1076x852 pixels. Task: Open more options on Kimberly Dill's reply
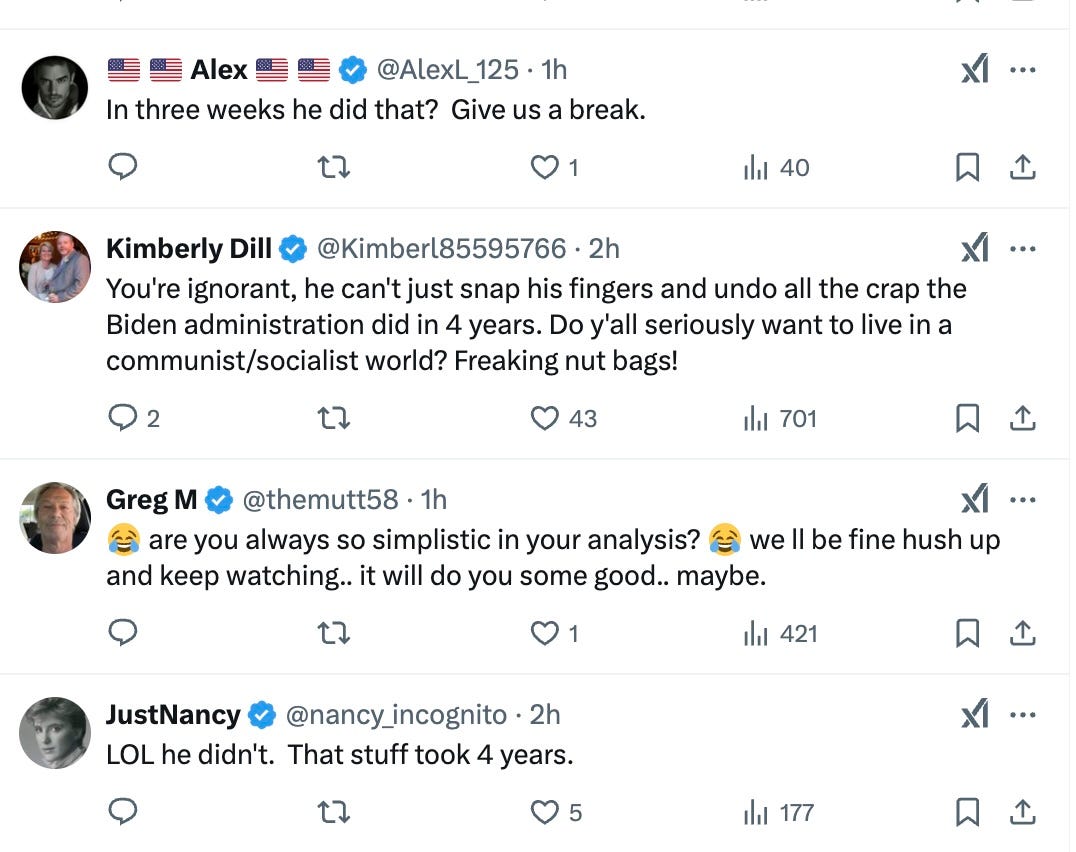point(1023,246)
